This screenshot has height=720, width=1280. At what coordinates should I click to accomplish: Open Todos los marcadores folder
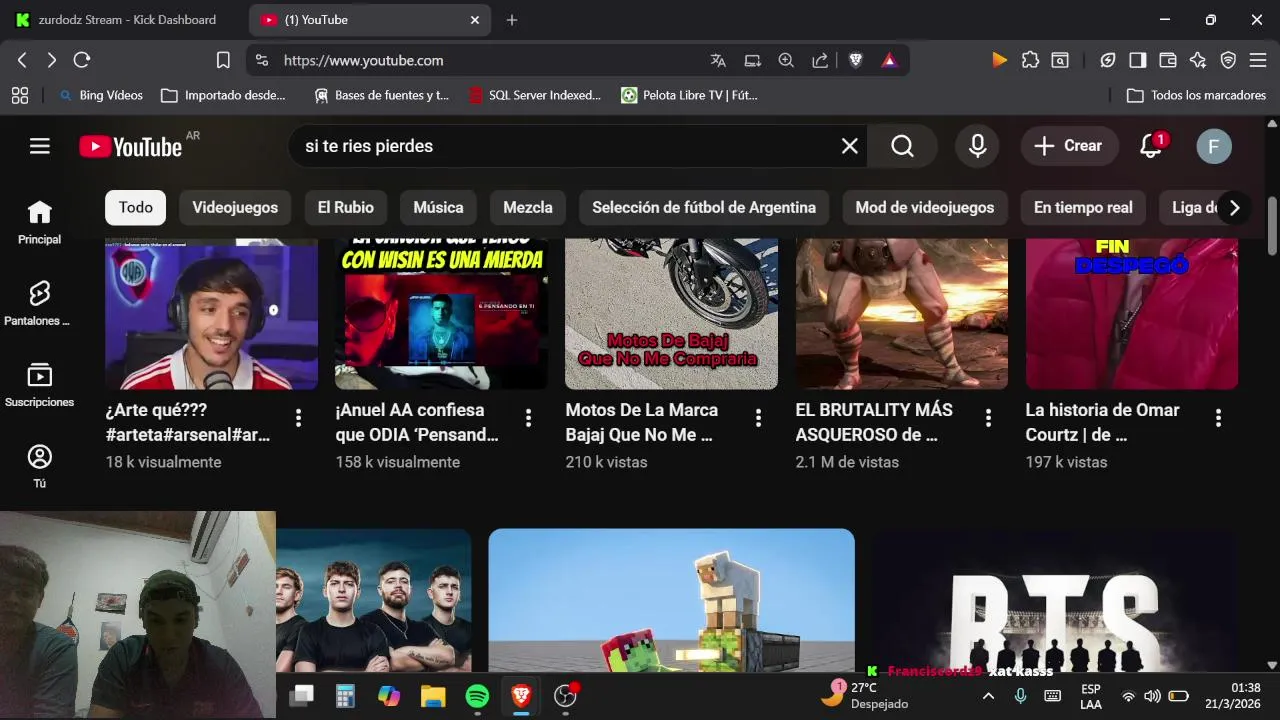pos(1196,95)
